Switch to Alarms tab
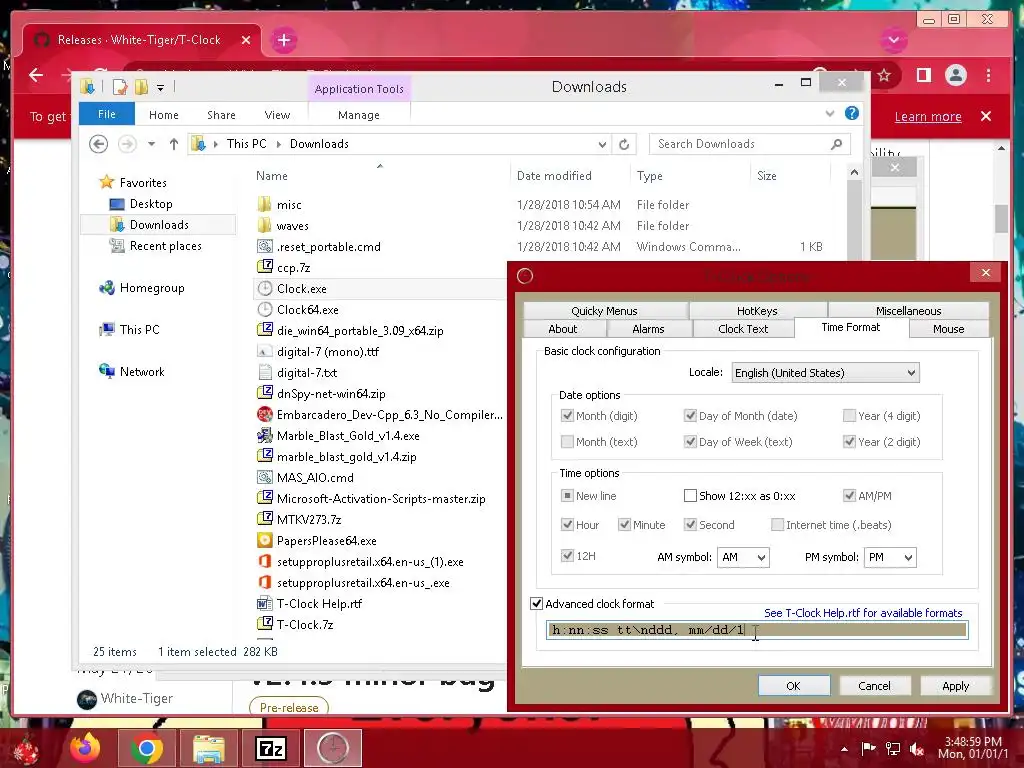Viewport: 1024px width, 768px height. [x=648, y=328]
